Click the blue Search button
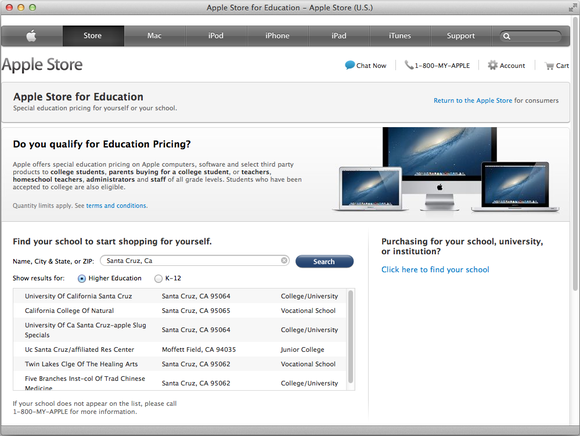Screen dimensions: 580x436 coord(324,261)
